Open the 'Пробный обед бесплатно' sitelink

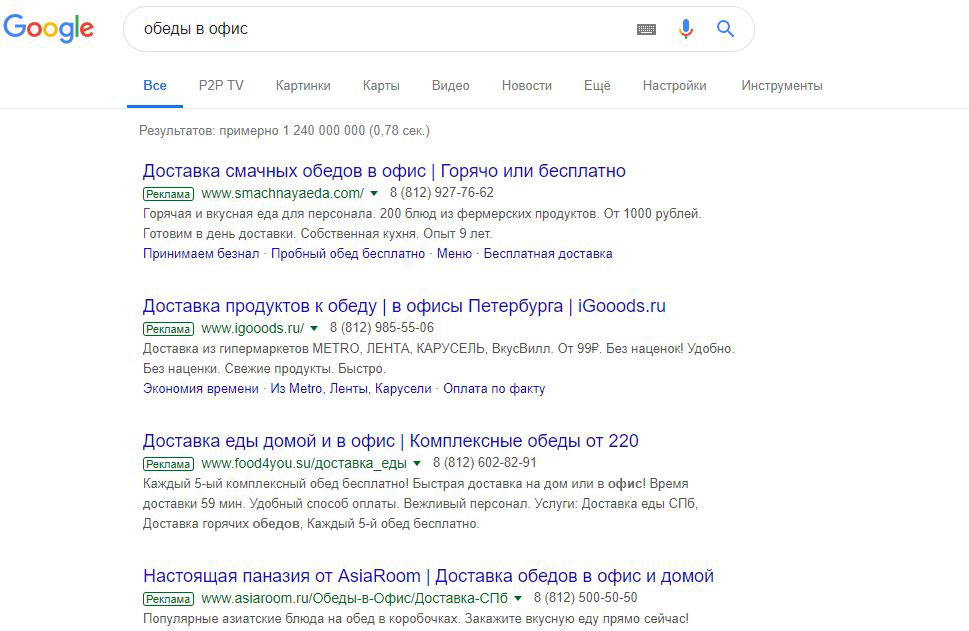point(348,253)
